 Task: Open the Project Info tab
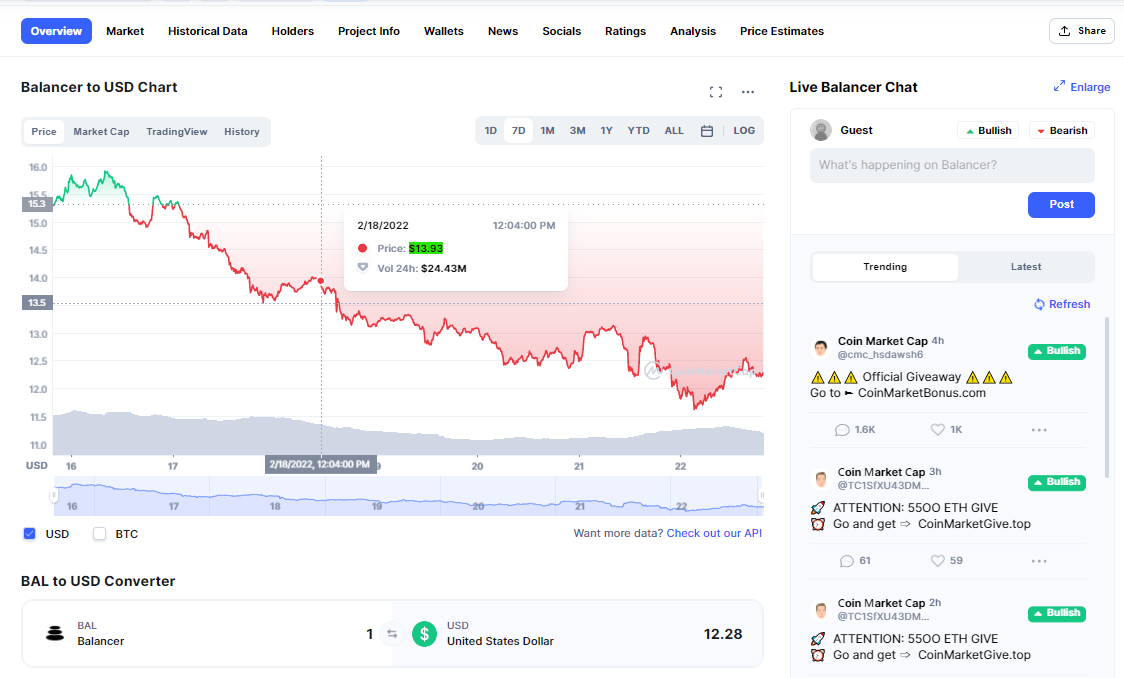point(369,31)
